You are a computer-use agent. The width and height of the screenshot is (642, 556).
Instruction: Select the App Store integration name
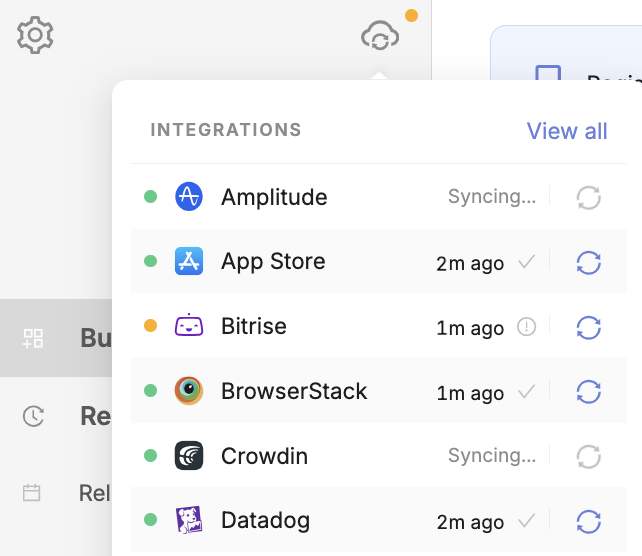coord(273,262)
